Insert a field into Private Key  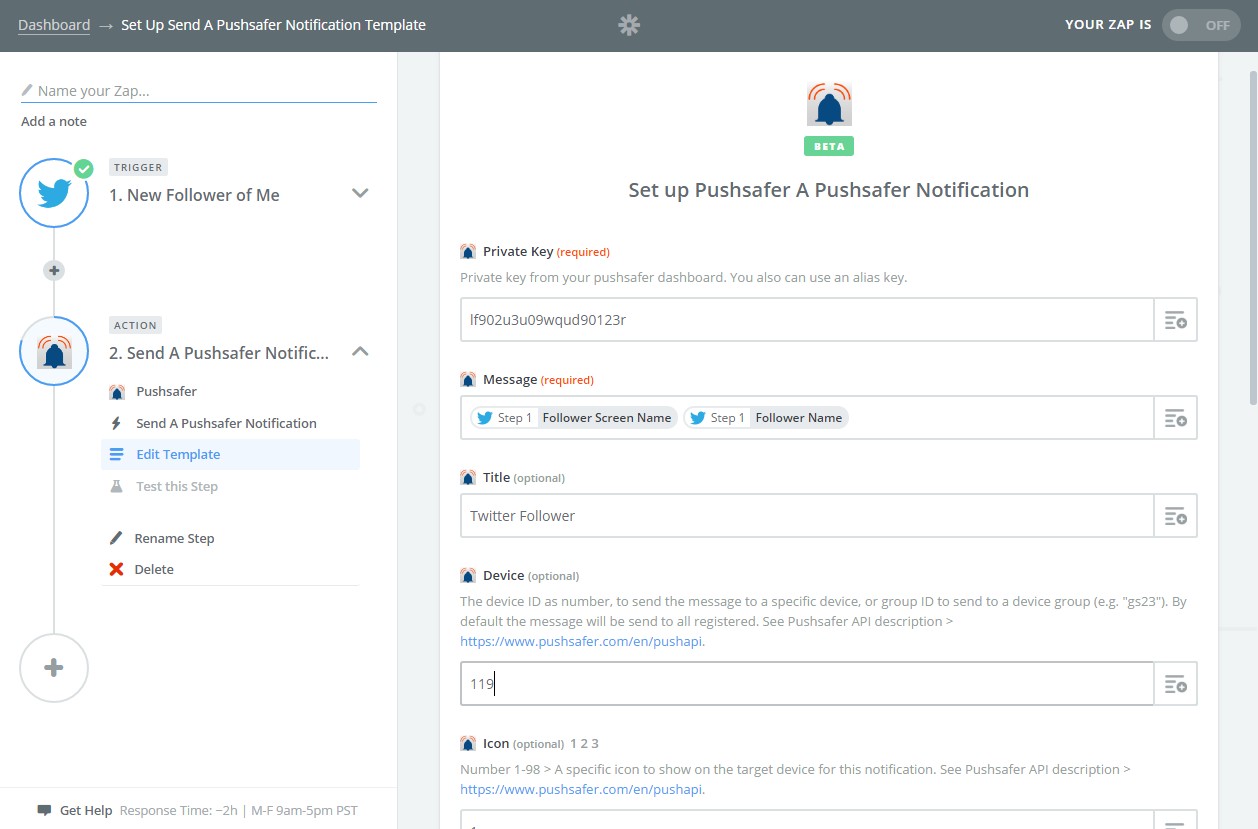1176,320
